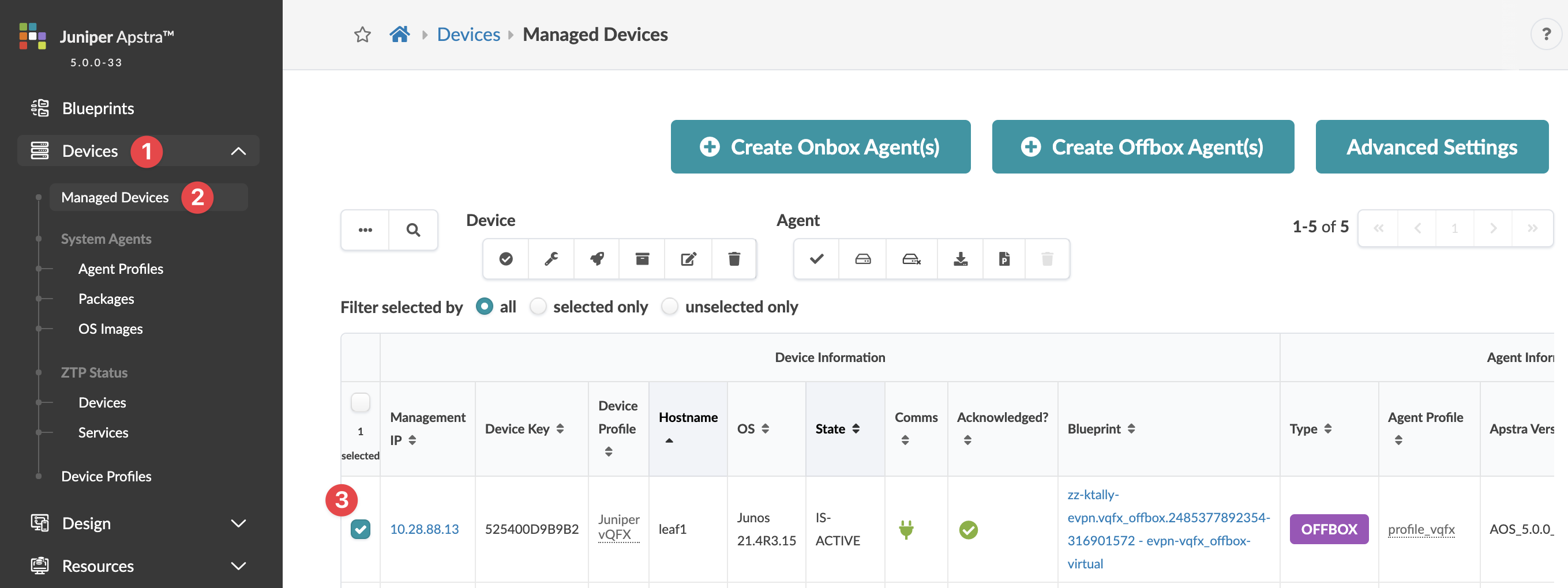Screen dimensions: 1568x588
Task: Collapse the Devices sidebar section
Action: point(238,151)
